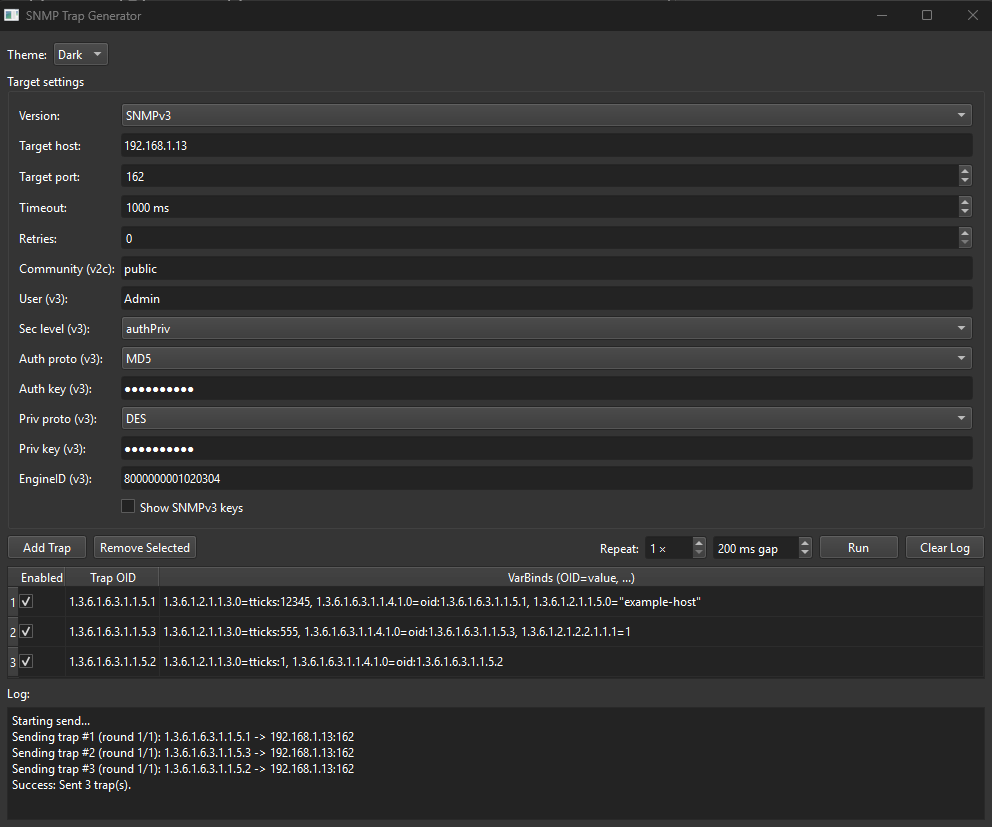Increase the Repeat count
Viewport: 992px width, 827px height.
[697, 542]
